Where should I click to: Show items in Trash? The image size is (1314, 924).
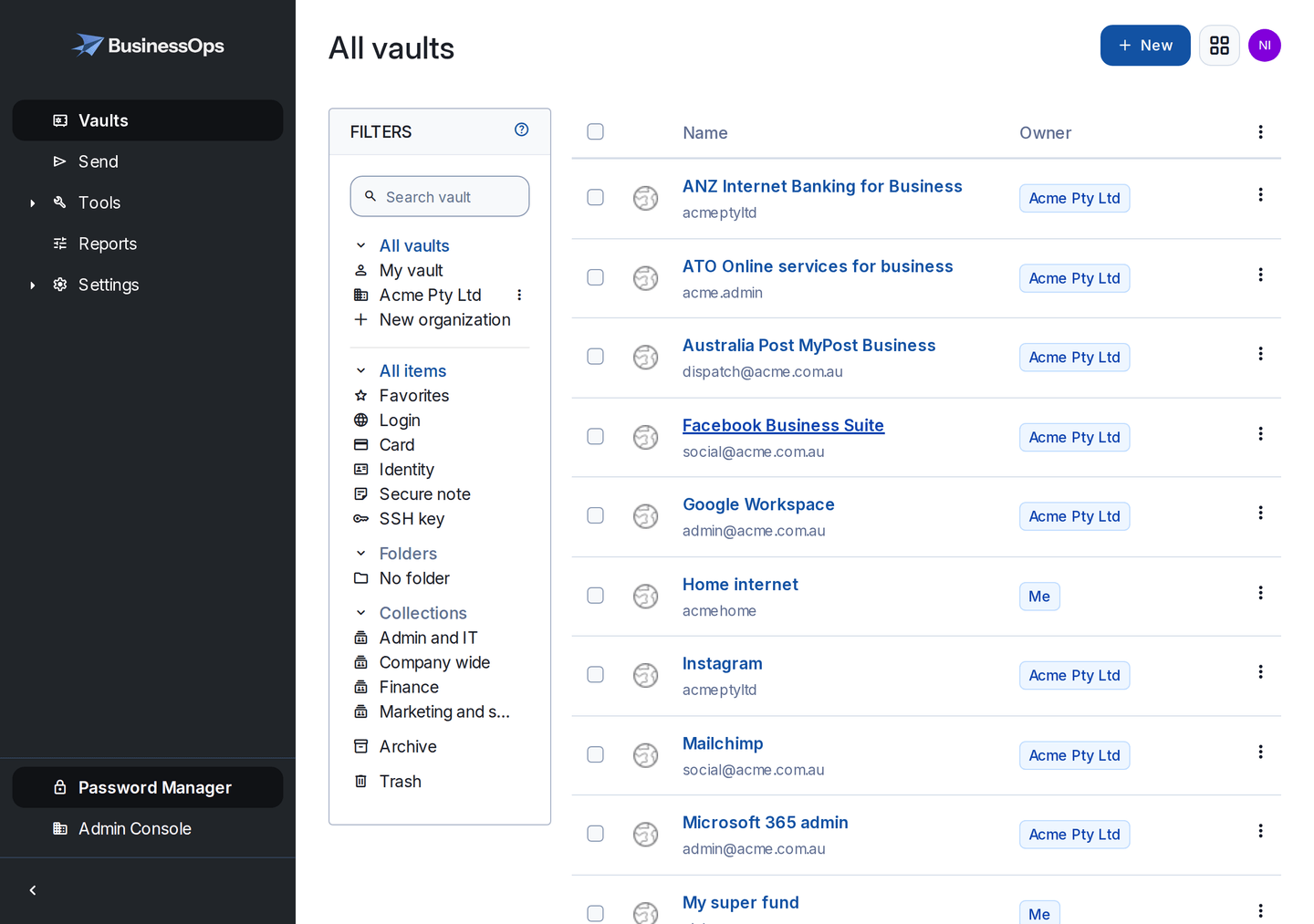400,782
